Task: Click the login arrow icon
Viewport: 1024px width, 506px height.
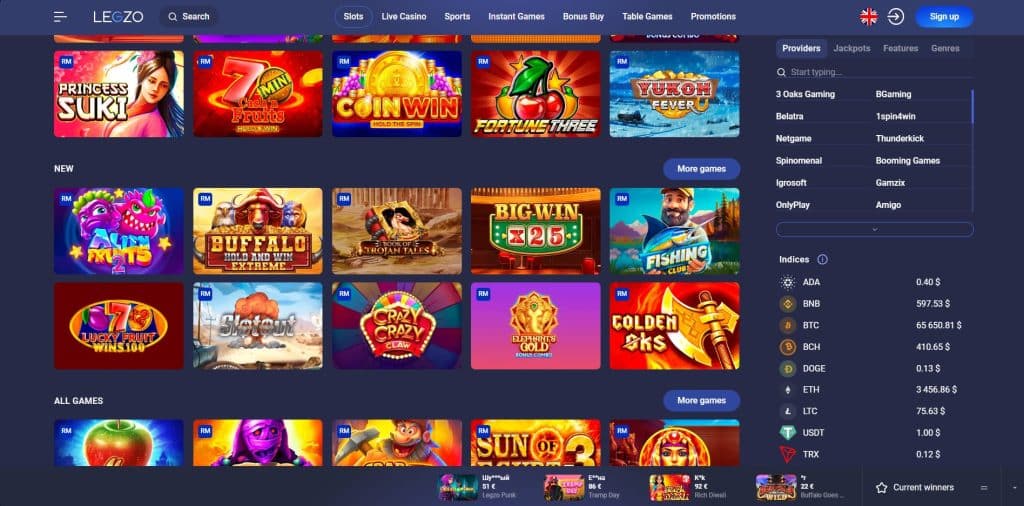Action: click(896, 17)
